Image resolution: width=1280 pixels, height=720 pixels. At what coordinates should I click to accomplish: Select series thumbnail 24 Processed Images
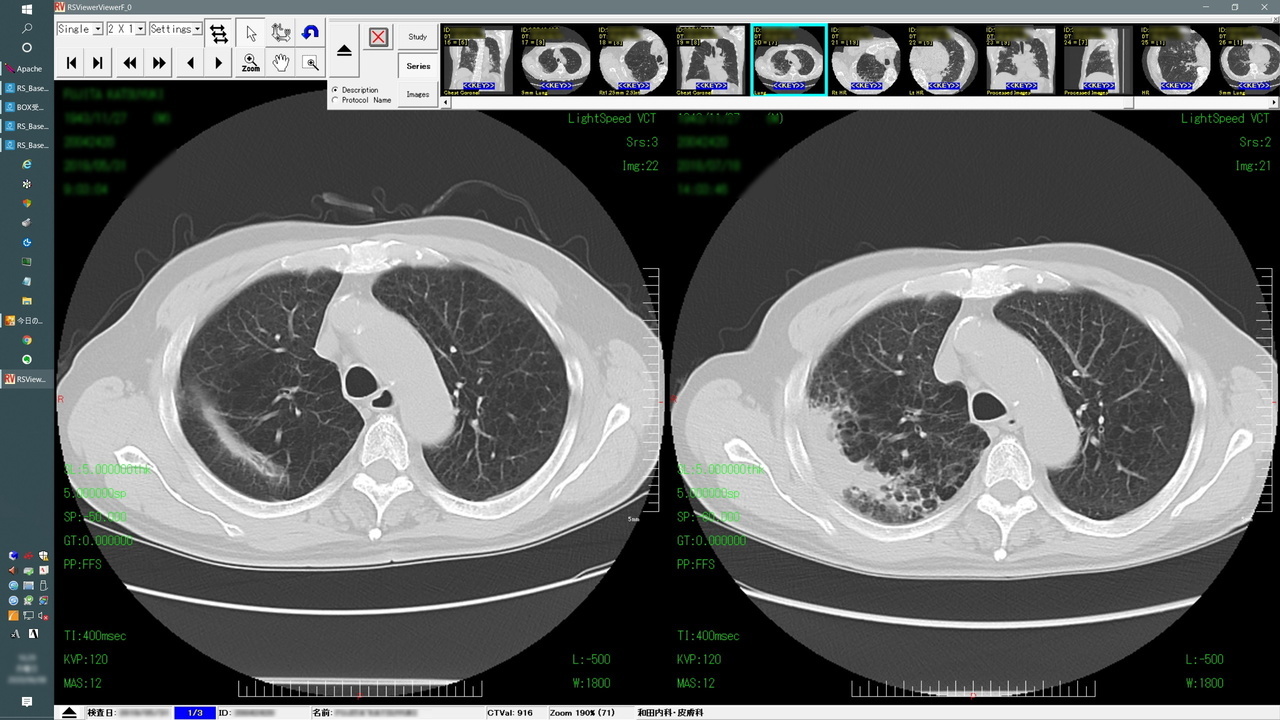pos(1100,60)
